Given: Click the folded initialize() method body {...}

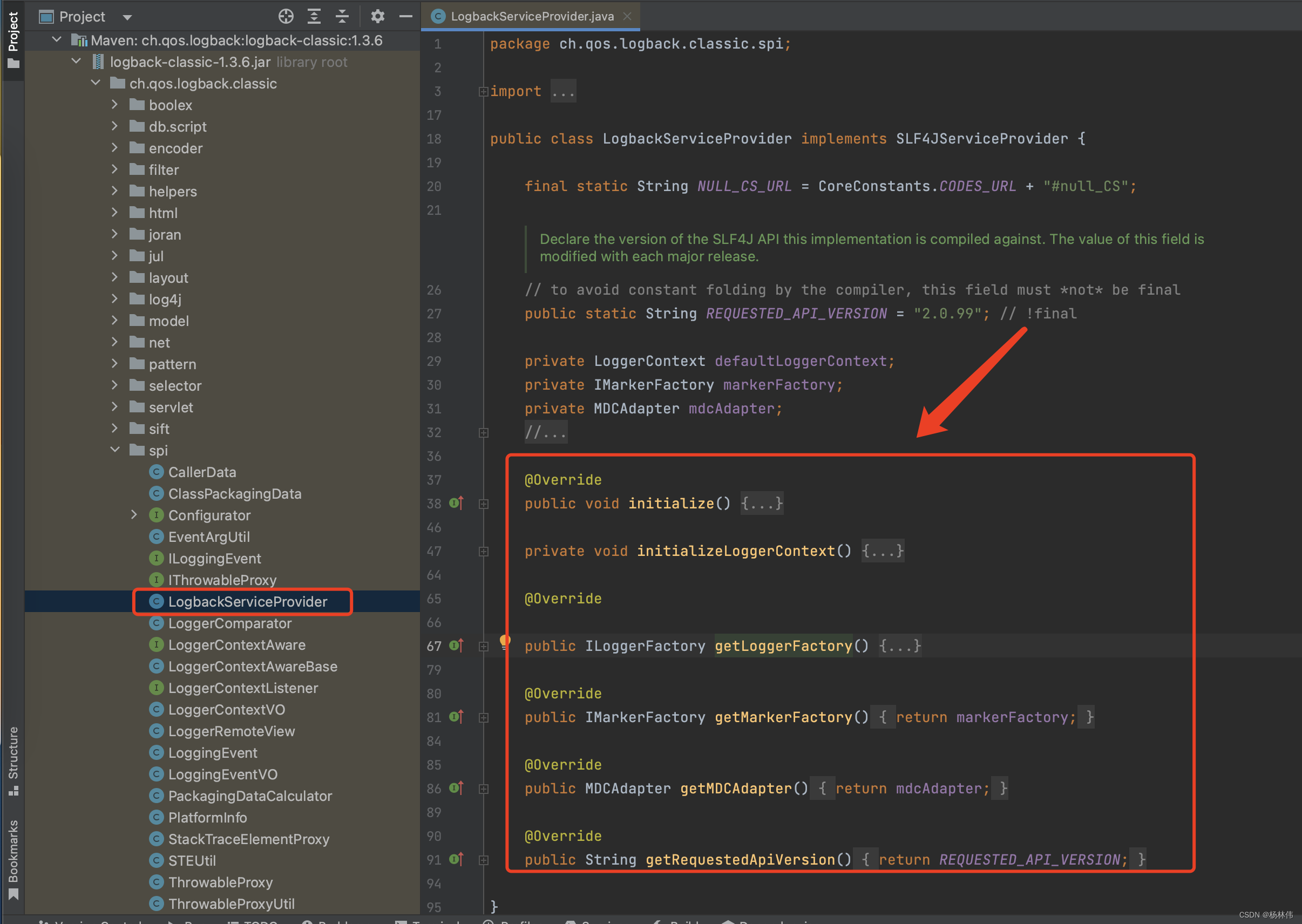Looking at the screenshot, I should pos(762,503).
